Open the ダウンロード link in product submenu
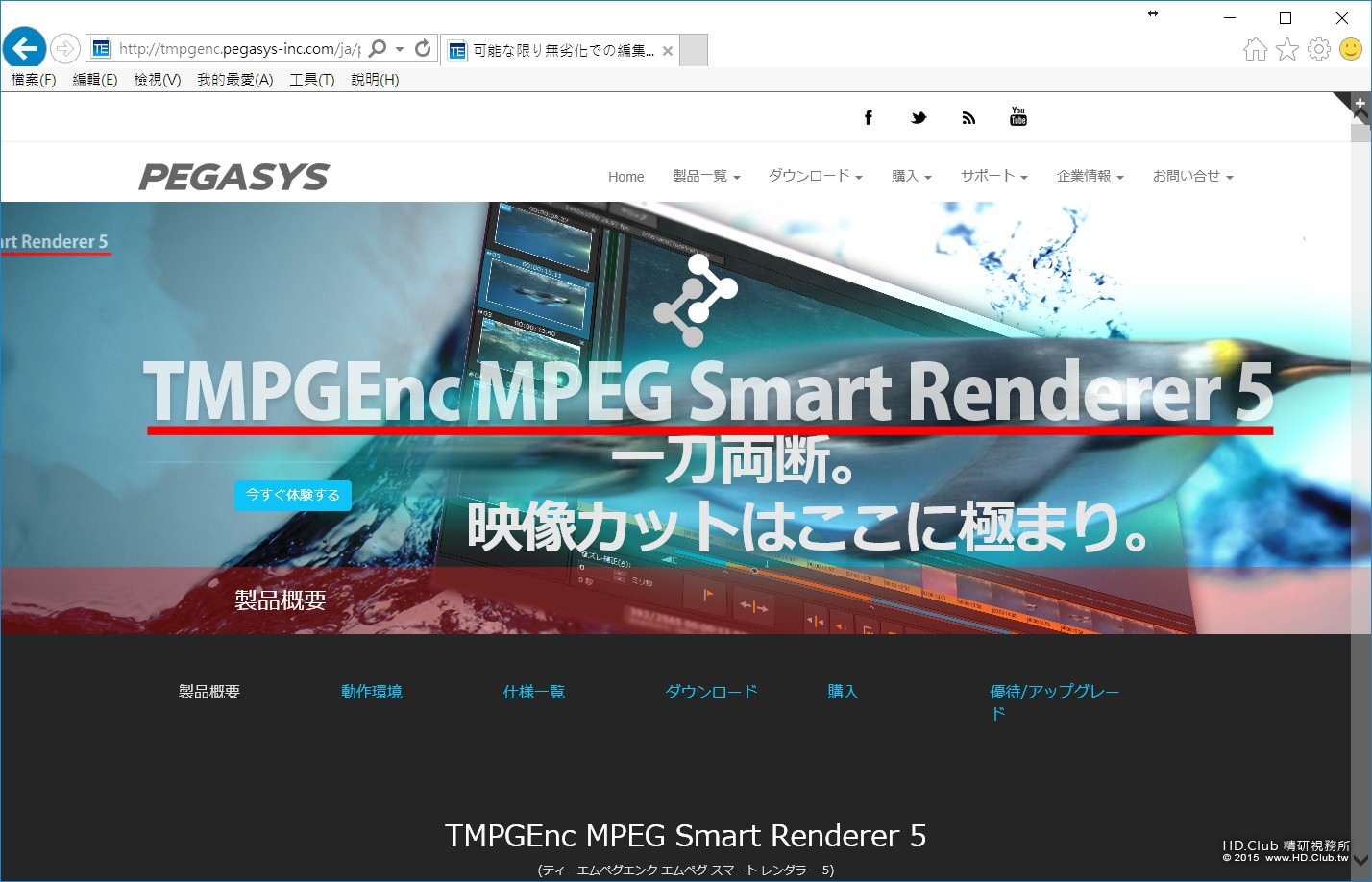Screen dimensions: 1372x882 tap(712, 692)
